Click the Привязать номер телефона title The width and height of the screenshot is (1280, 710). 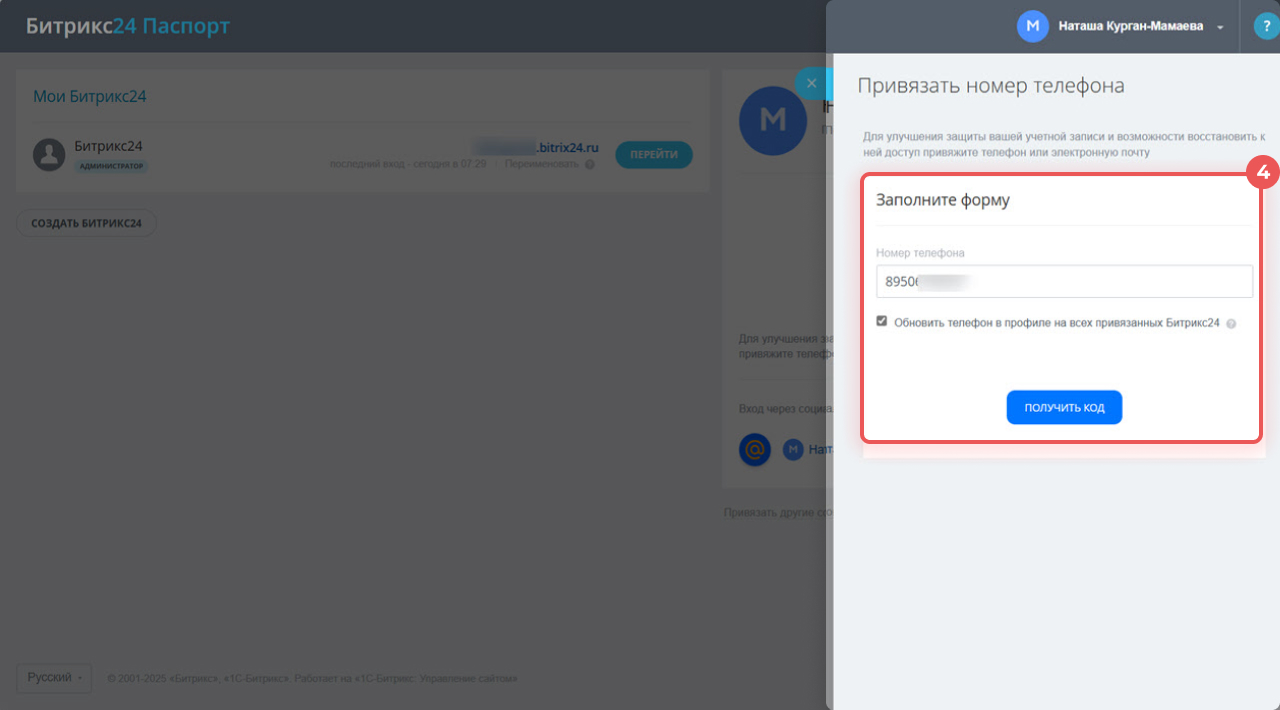991,86
